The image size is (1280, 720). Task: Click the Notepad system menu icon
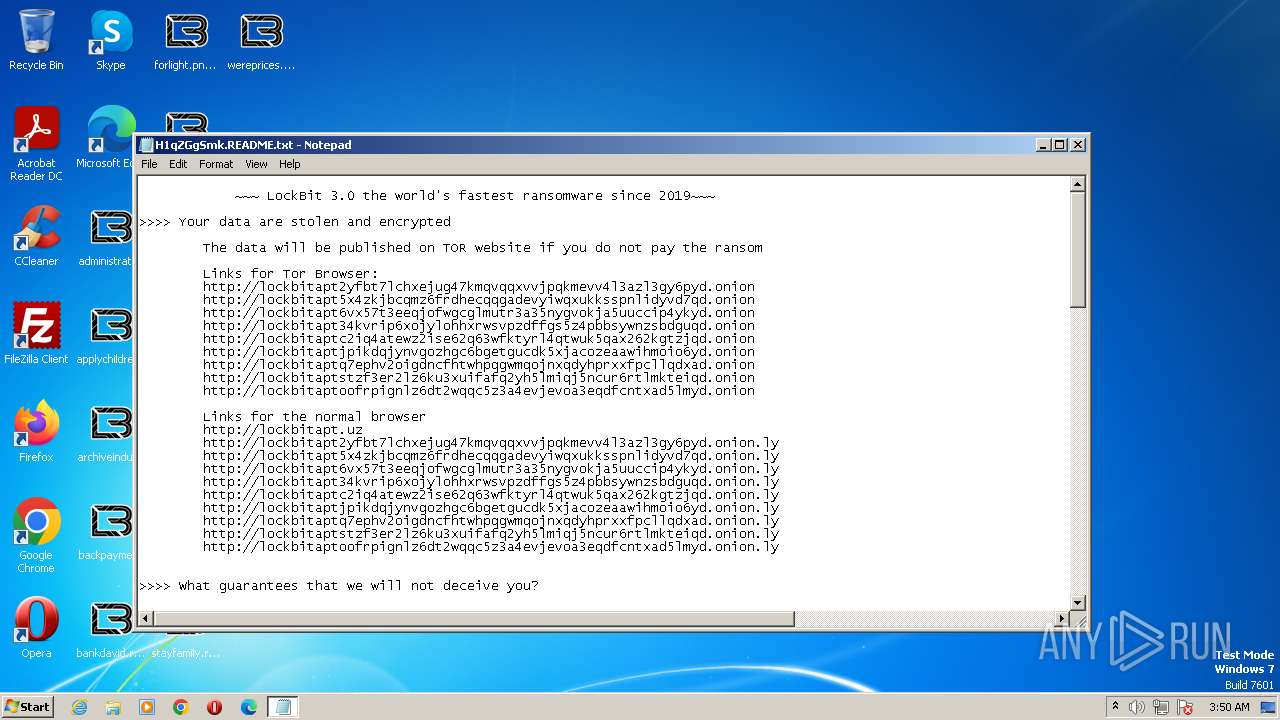pos(147,145)
